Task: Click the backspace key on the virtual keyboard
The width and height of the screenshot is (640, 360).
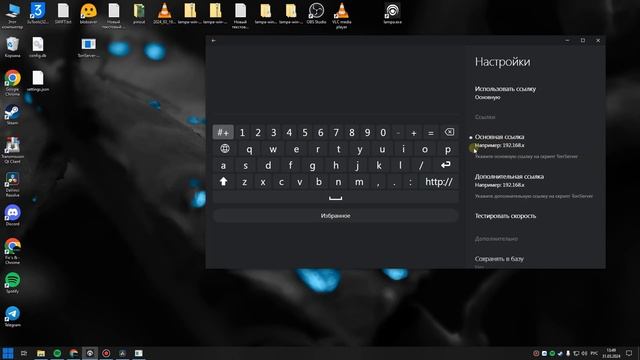Action: [449, 132]
